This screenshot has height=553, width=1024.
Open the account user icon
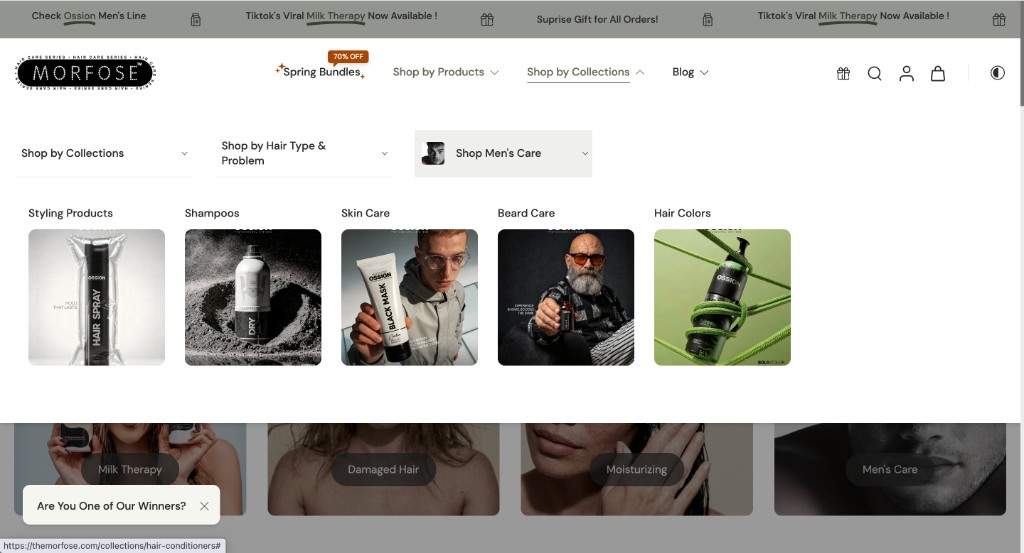coord(906,73)
